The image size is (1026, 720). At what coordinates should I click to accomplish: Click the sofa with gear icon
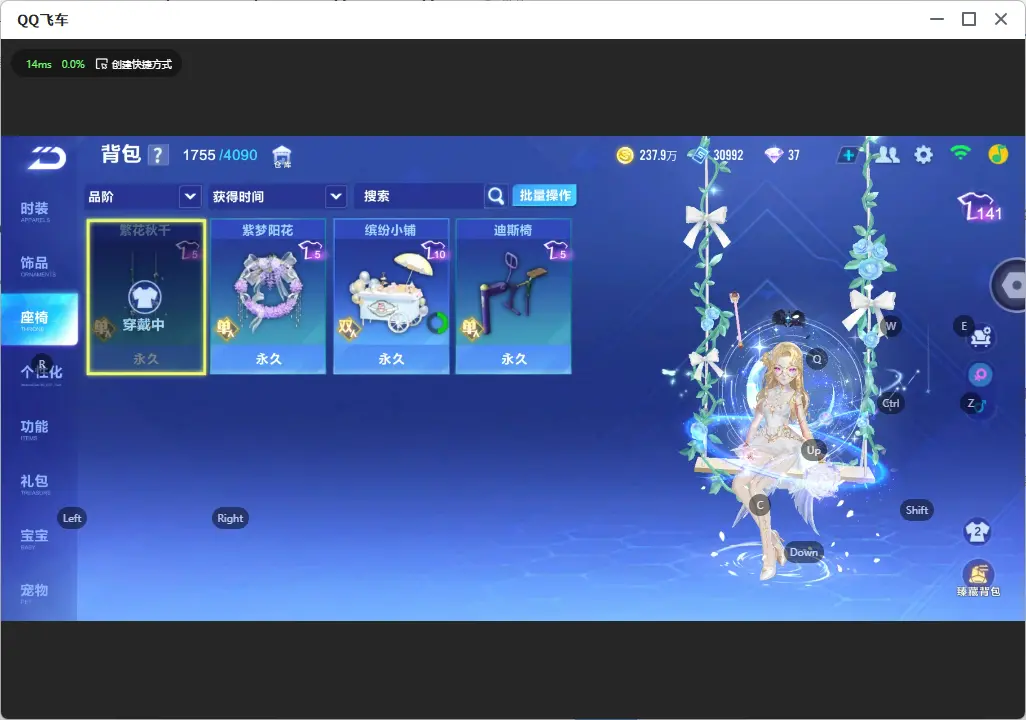[x=981, y=336]
